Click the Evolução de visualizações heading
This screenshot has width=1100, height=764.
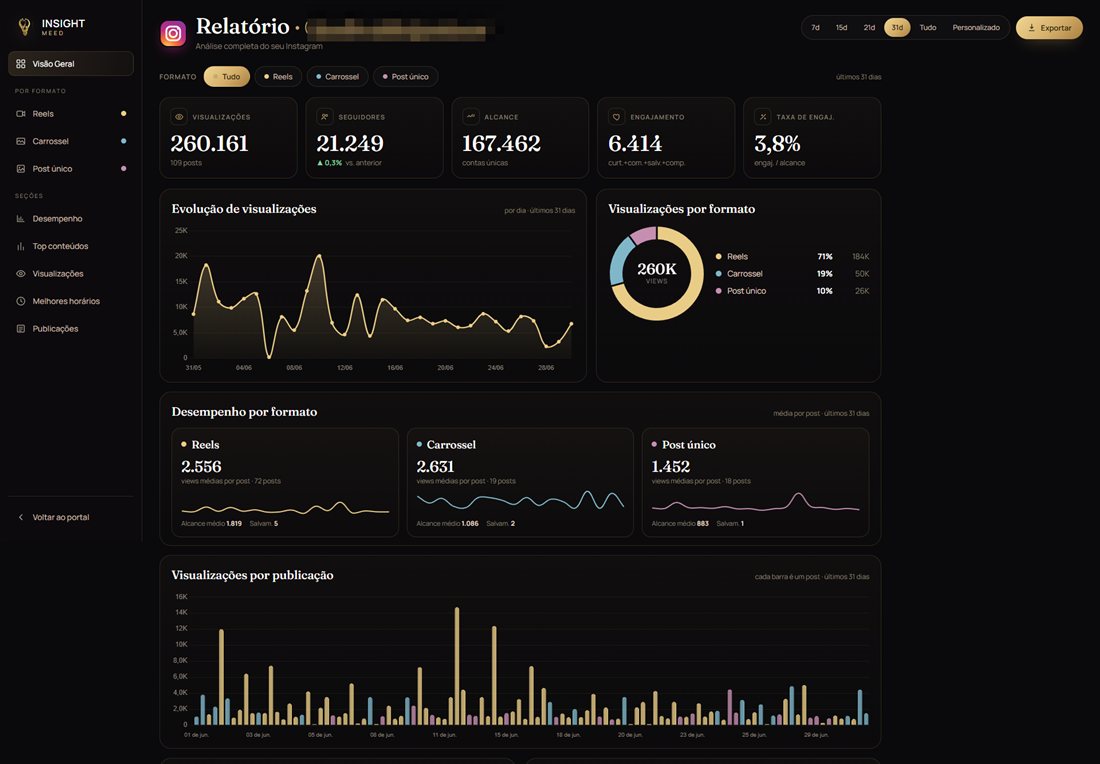tap(244, 209)
